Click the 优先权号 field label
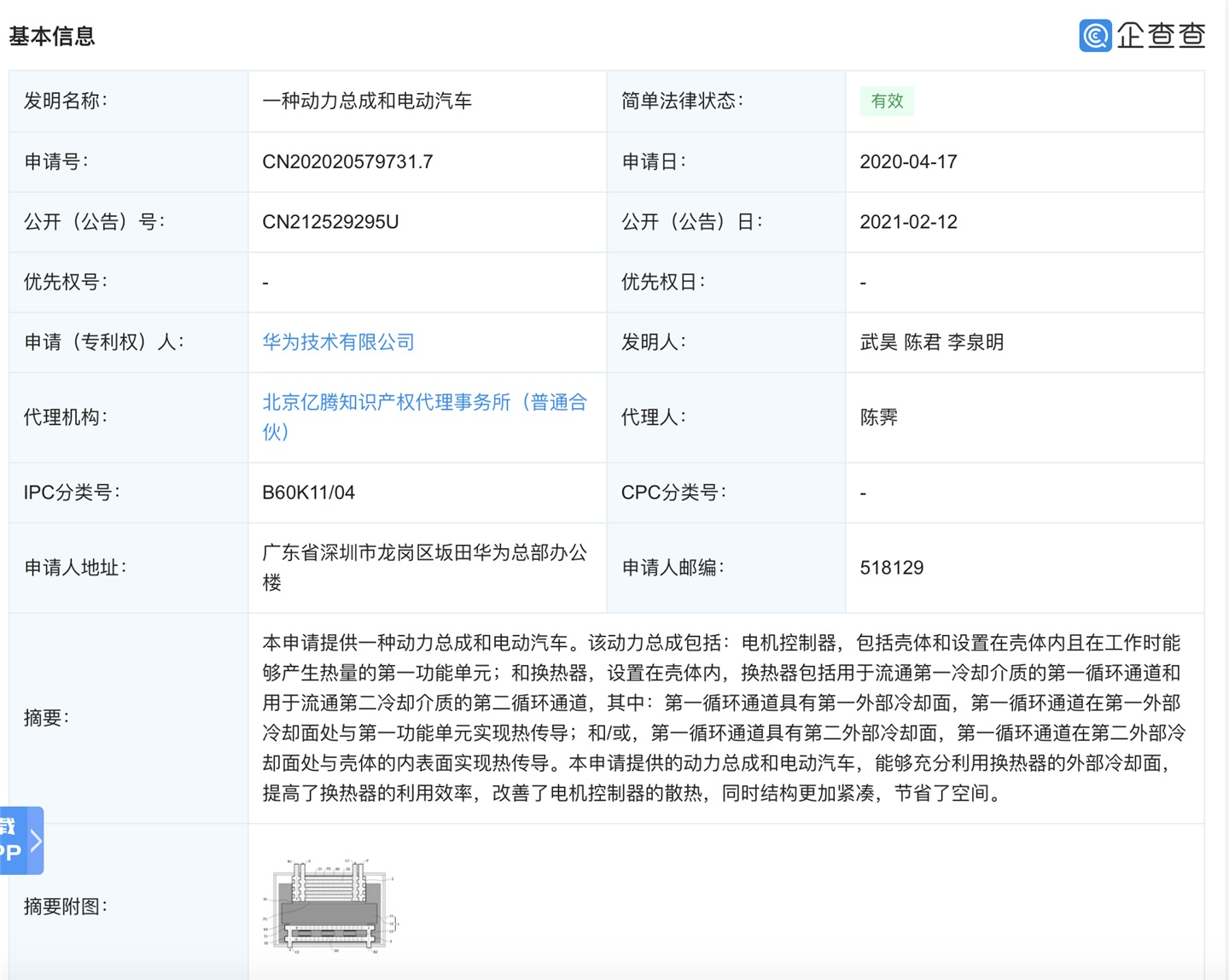Viewport: 1229px width, 980px height. [66, 282]
